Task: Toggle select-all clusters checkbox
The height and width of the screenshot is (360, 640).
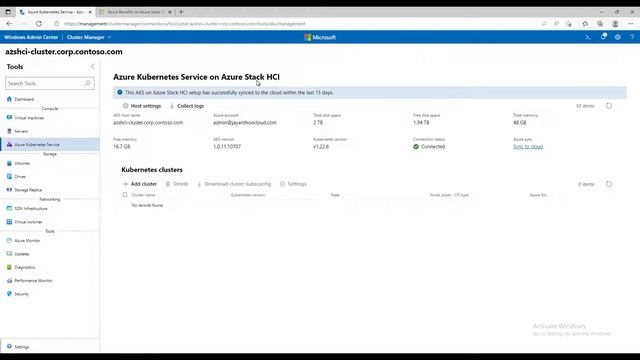Action: tap(125, 195)
